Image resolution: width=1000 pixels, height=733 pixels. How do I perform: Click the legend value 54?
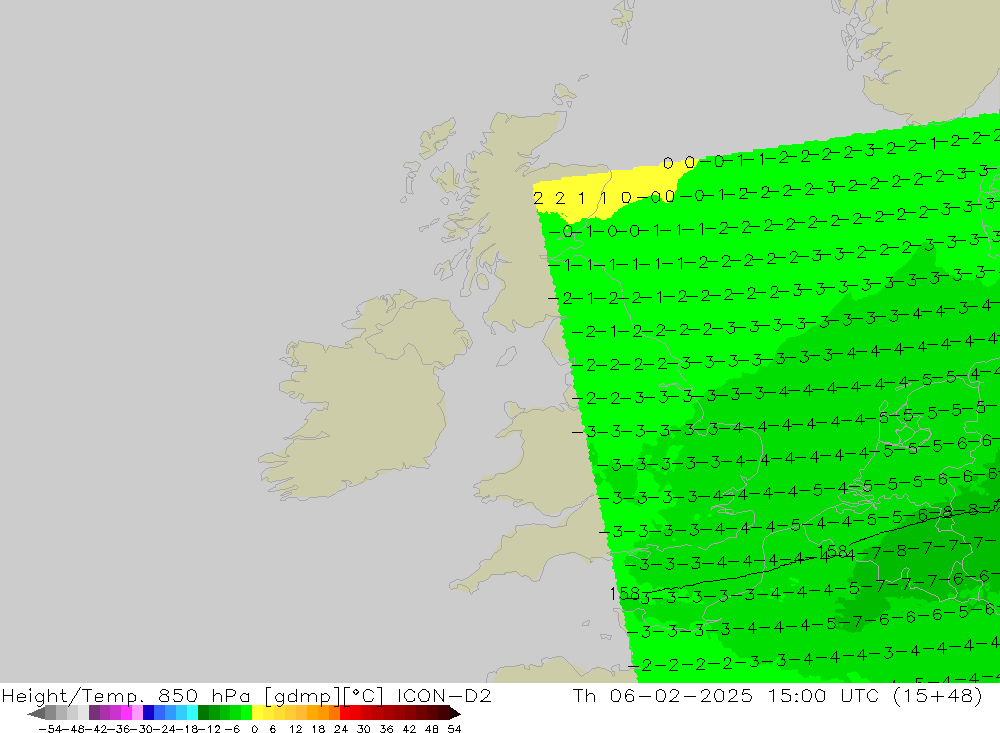click(454, 729)
